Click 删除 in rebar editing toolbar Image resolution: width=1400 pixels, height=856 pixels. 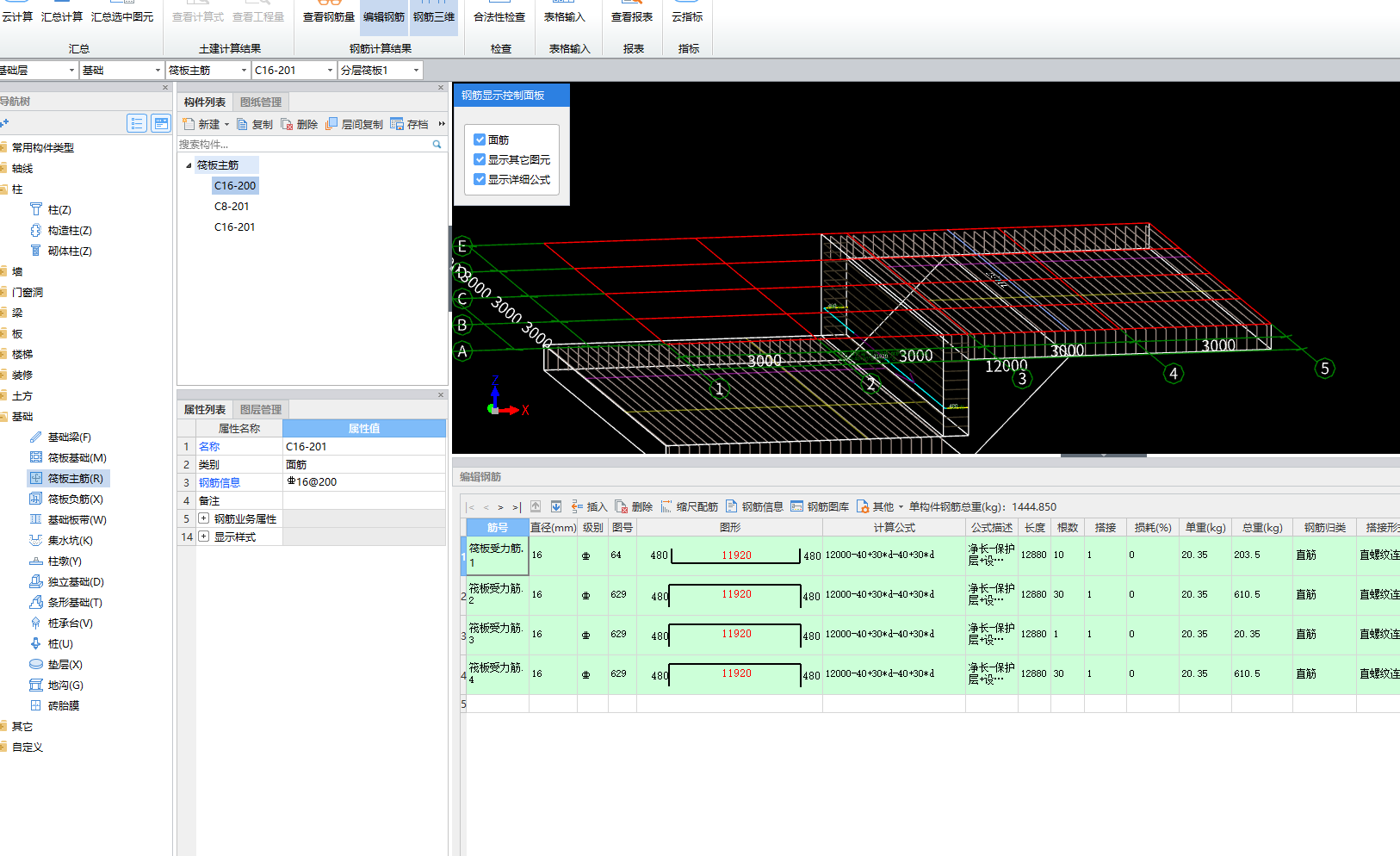pyautogui.click(x=634, y=506)
